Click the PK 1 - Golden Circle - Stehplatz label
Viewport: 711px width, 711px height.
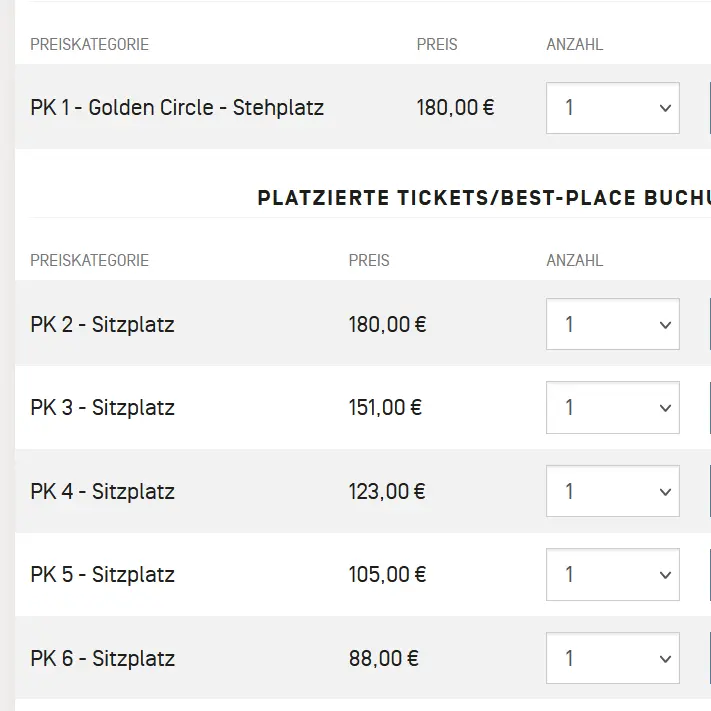pyautogui.click(x=177, y=108)
